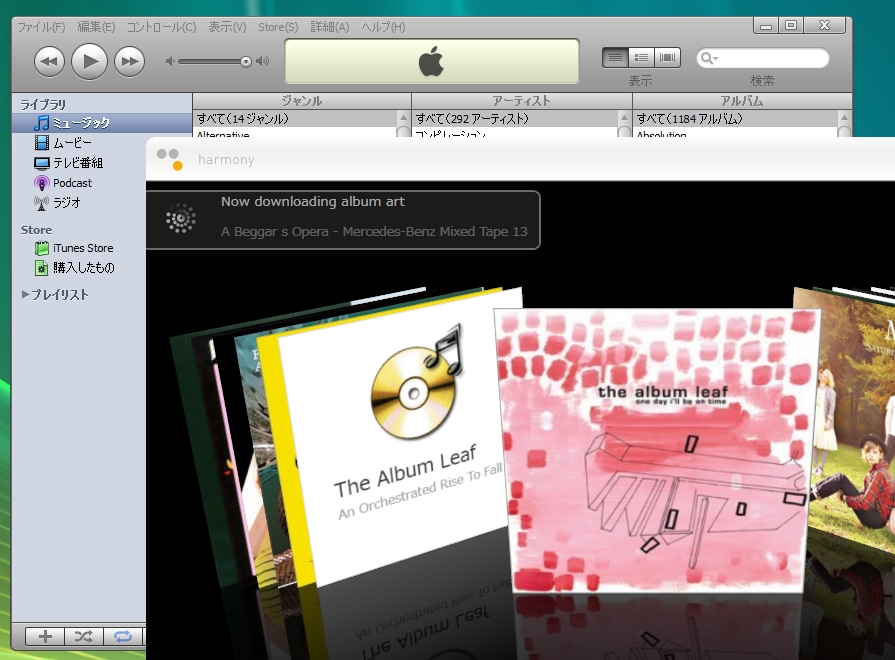Select すべて (292 アーティスト) in artist list
The image size is (895, 660).
click(514, 119)
